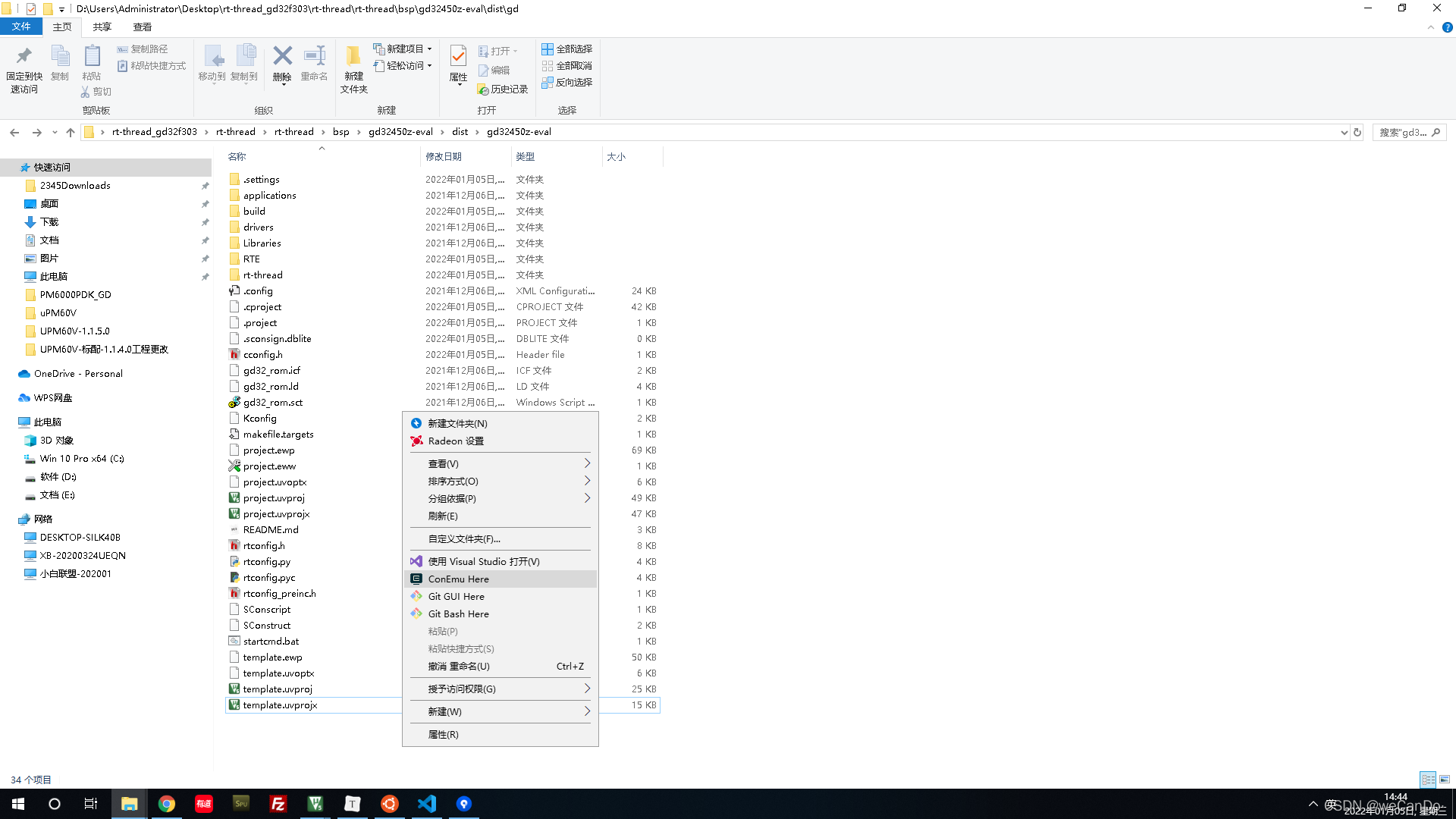Screen dimensions: 1456x819
Task: Click Git Bash Here menu entry
Action: pyautogui.click(x=459, y=614)
